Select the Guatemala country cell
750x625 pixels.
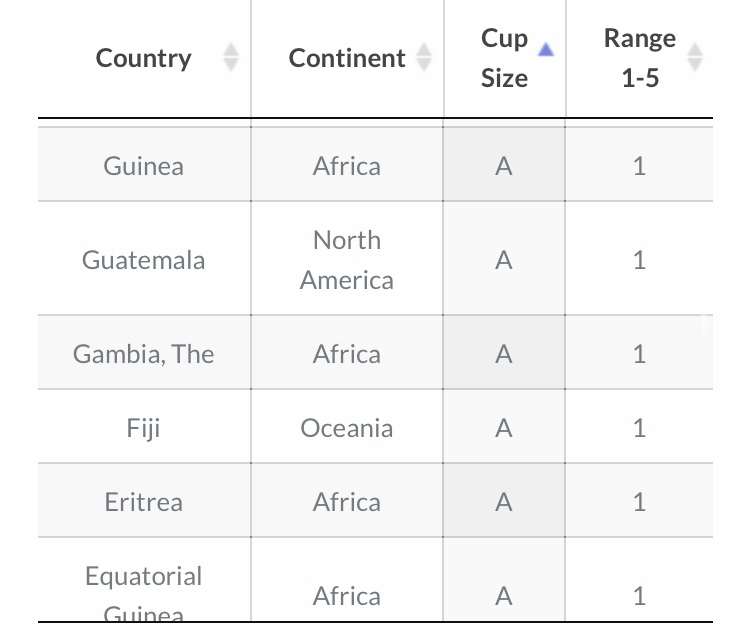tap(144, 258)
